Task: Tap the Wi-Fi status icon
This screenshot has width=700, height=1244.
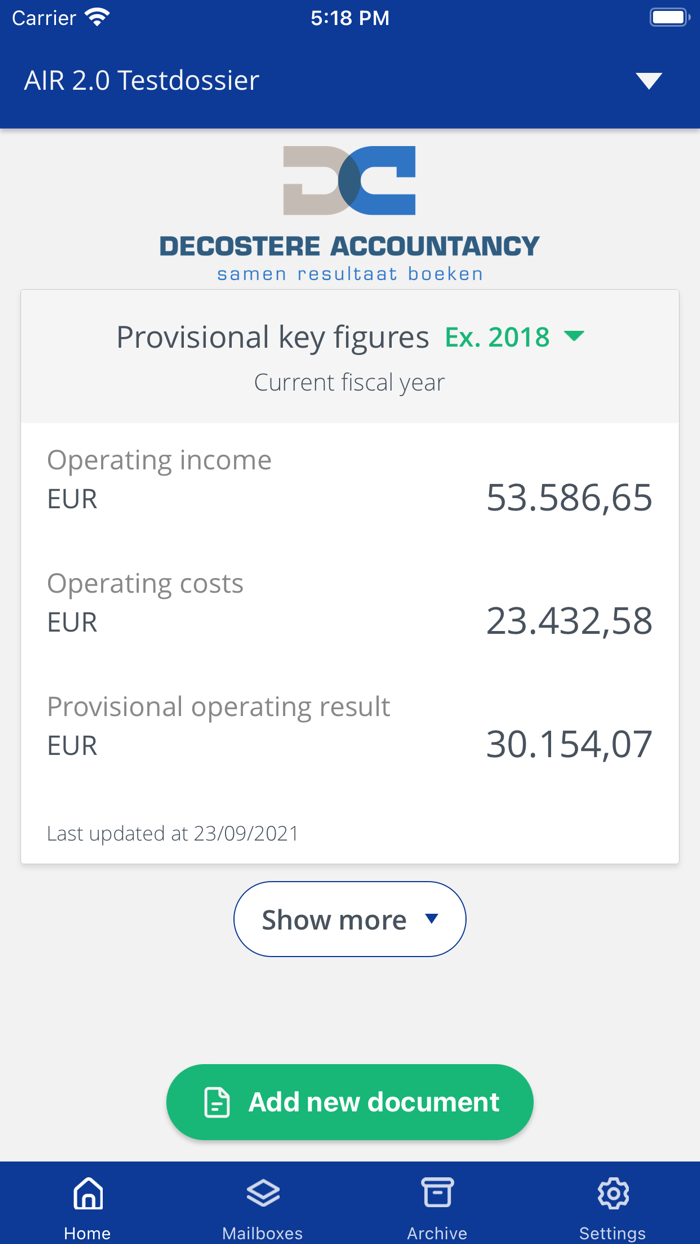Action: [97, 18]
